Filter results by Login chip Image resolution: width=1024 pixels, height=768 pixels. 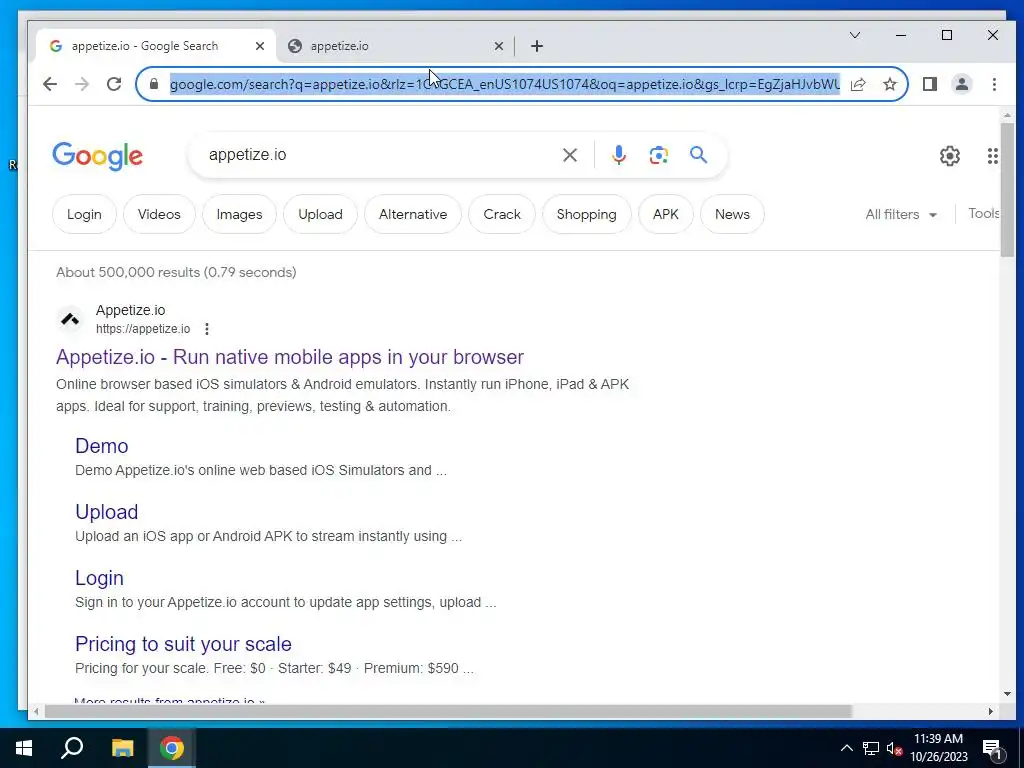click(84, 214)
